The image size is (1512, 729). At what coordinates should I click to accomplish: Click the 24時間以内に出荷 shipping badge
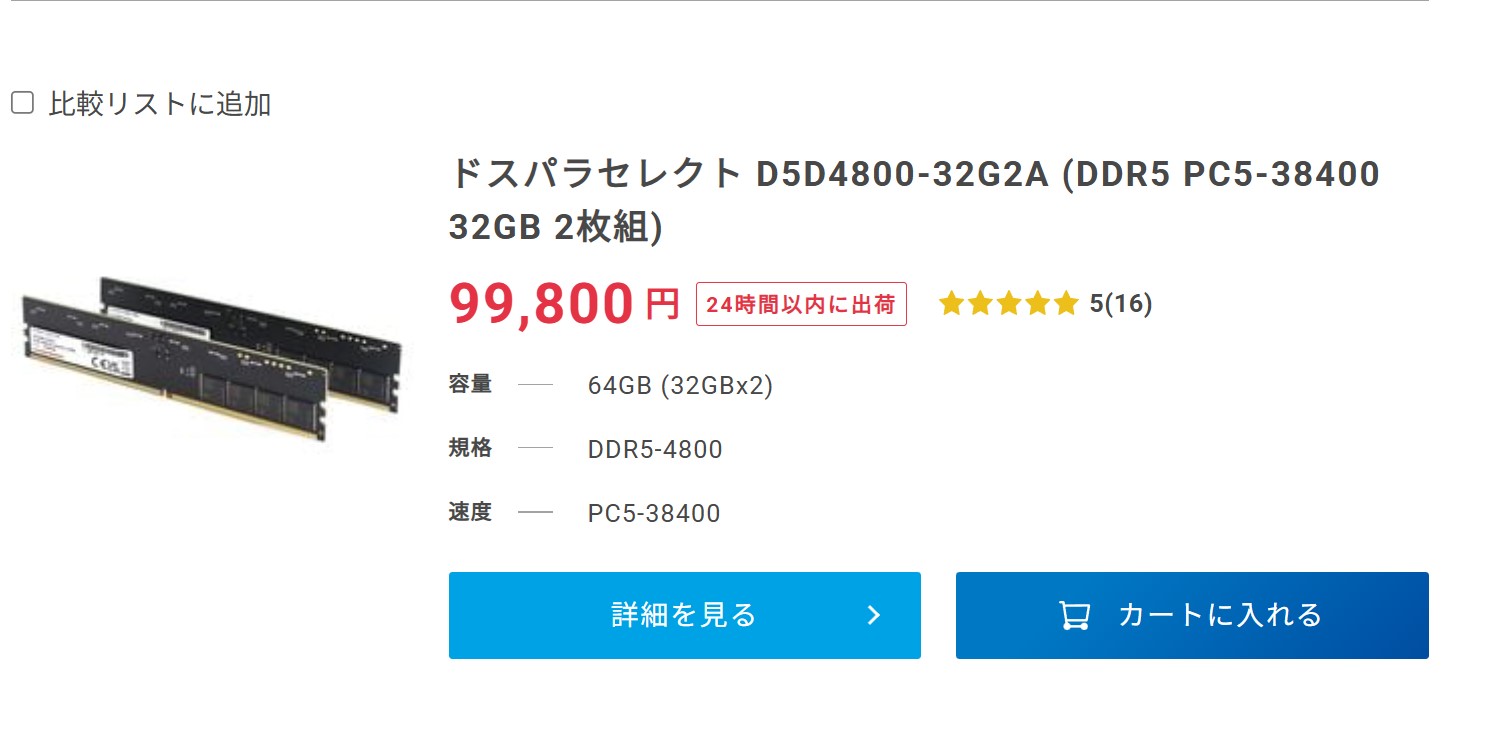click(800, 304)
